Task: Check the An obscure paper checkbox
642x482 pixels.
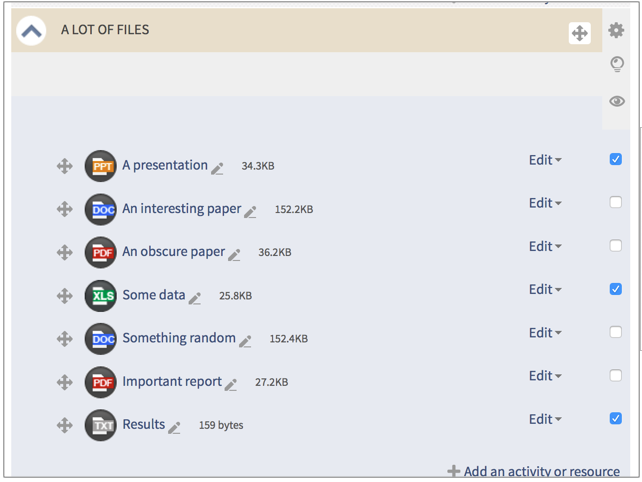Action: pyautogui.click(x=615, y=245)
